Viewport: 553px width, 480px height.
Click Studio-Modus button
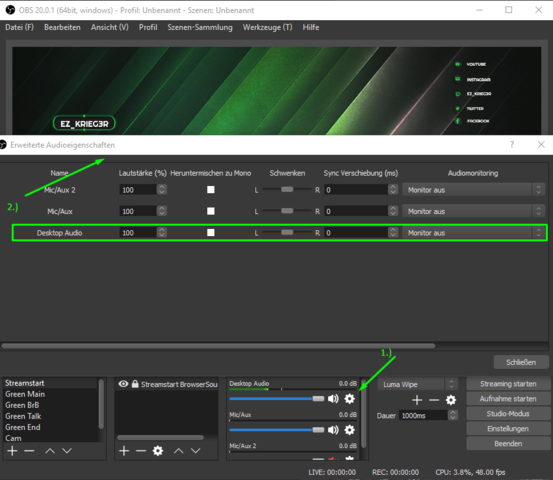508,414
